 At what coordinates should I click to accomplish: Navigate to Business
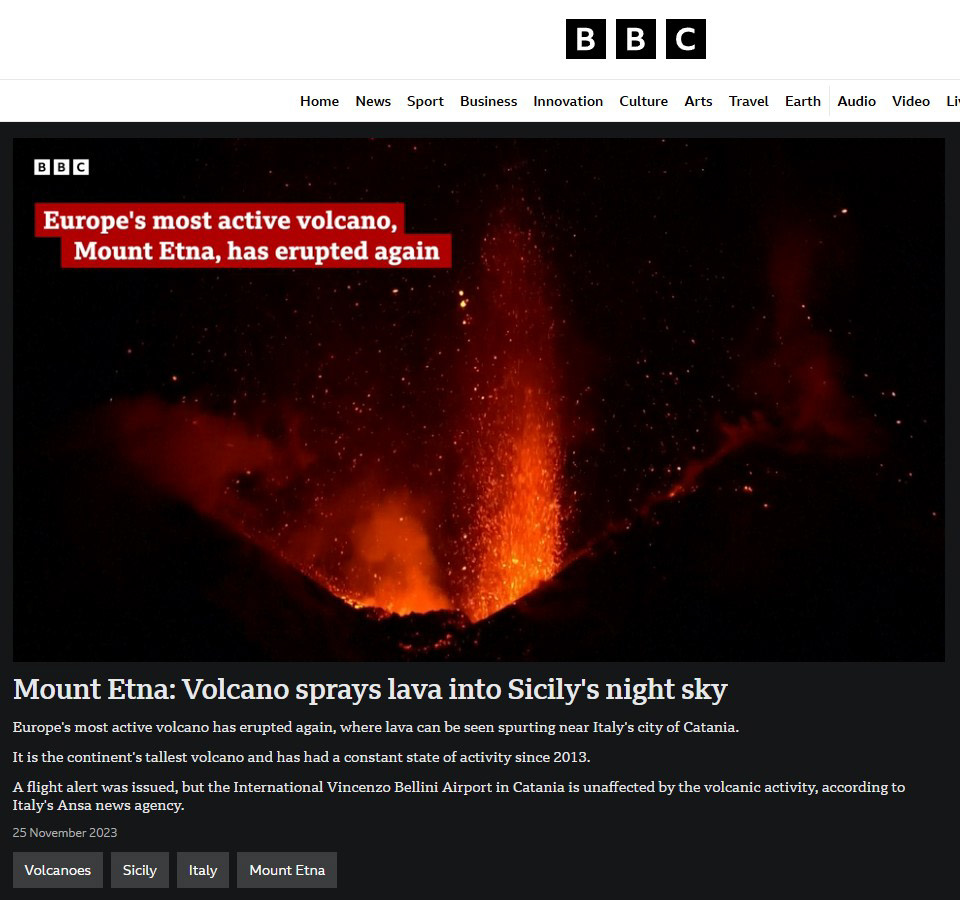coord(488,101)
